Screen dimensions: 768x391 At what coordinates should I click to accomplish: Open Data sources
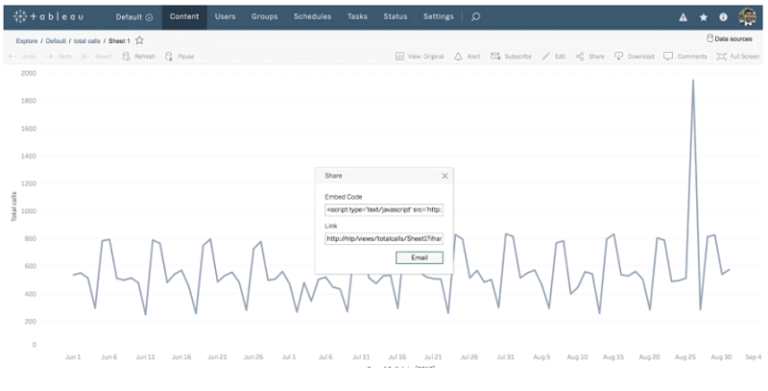729,39
